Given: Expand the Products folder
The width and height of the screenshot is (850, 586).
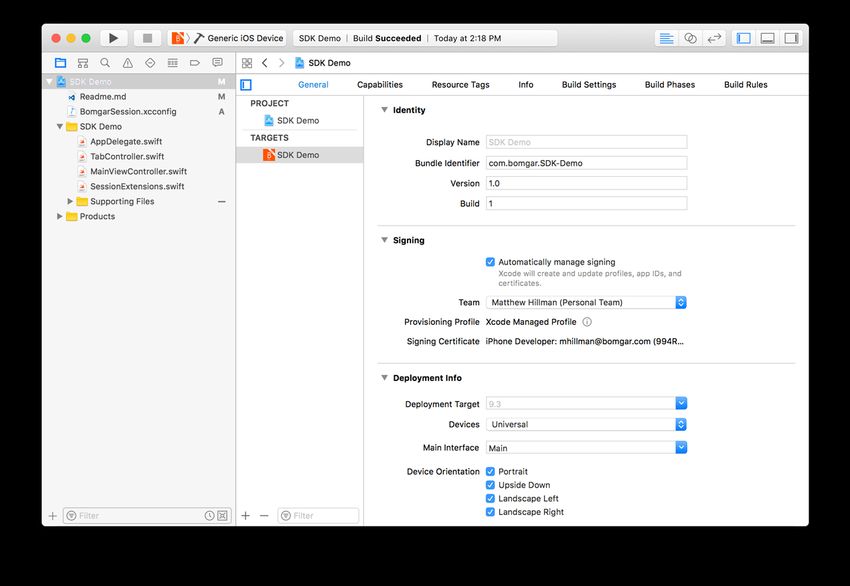Looking at the screenshot, I should pyautogui.click(x=60, y=216).
